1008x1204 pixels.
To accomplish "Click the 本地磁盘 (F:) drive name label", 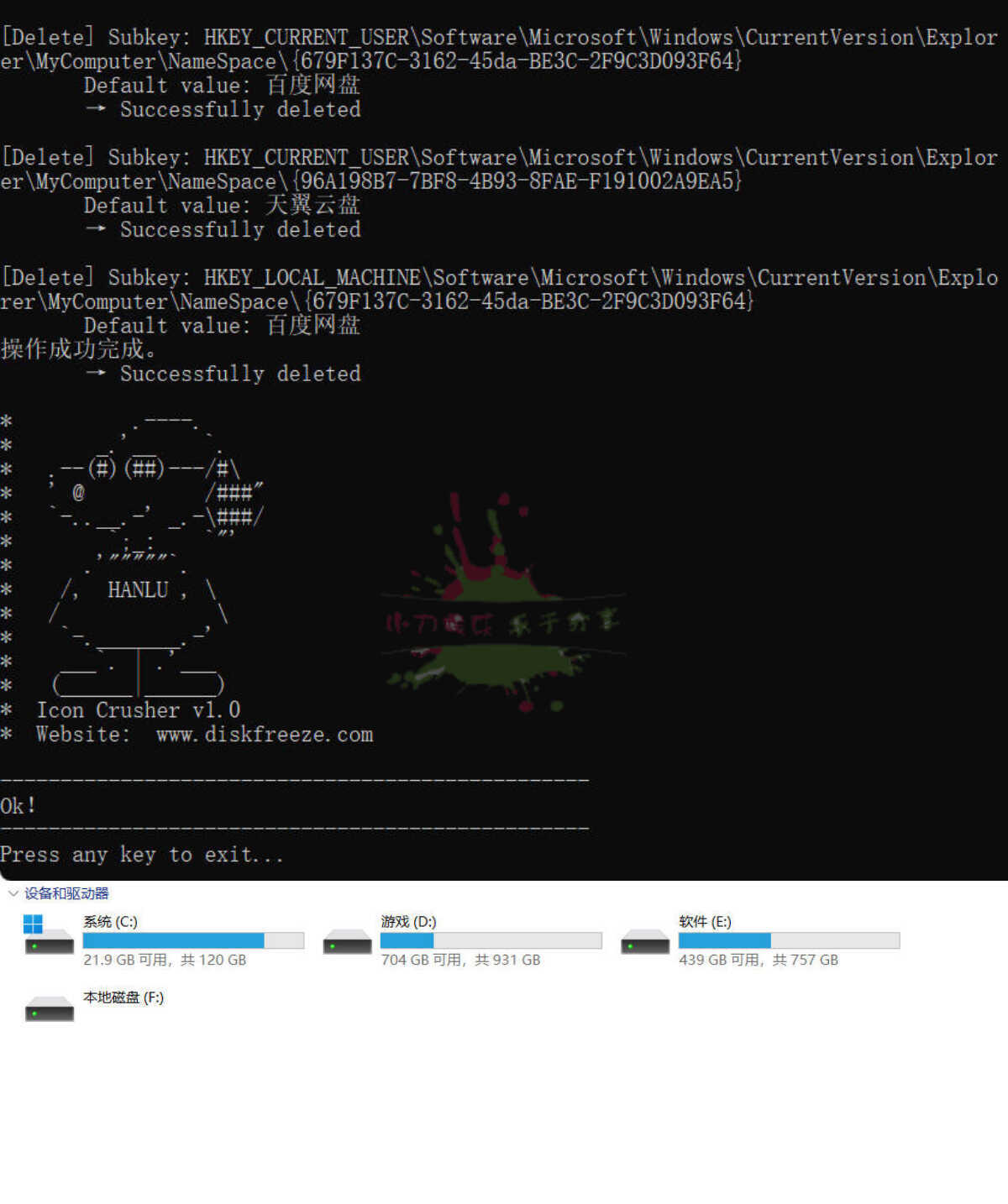I will 123,997.
